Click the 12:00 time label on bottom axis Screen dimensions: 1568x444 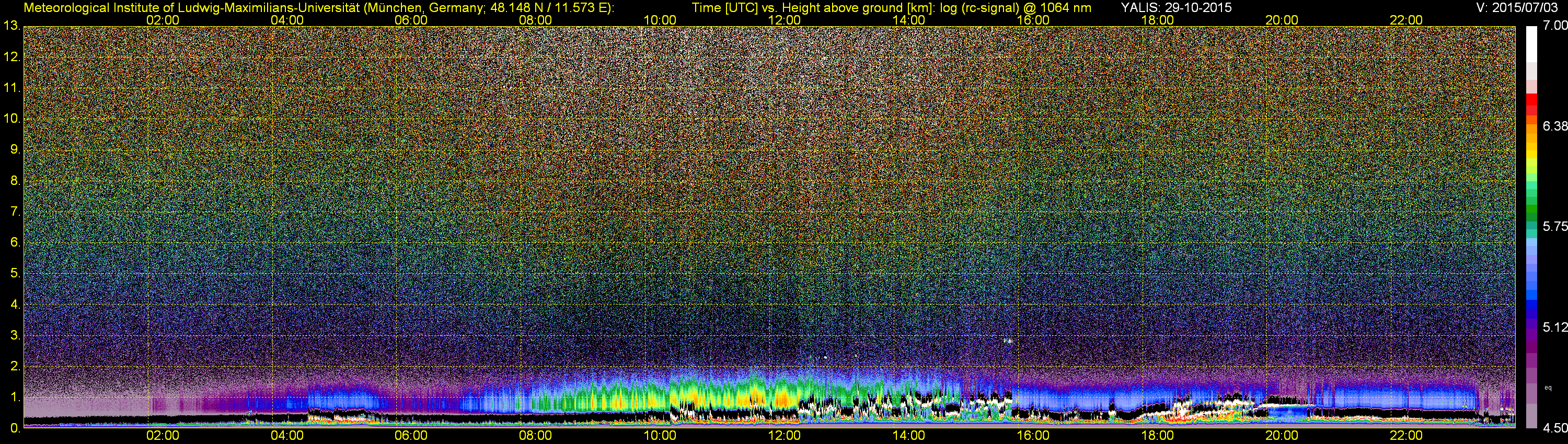784,436
